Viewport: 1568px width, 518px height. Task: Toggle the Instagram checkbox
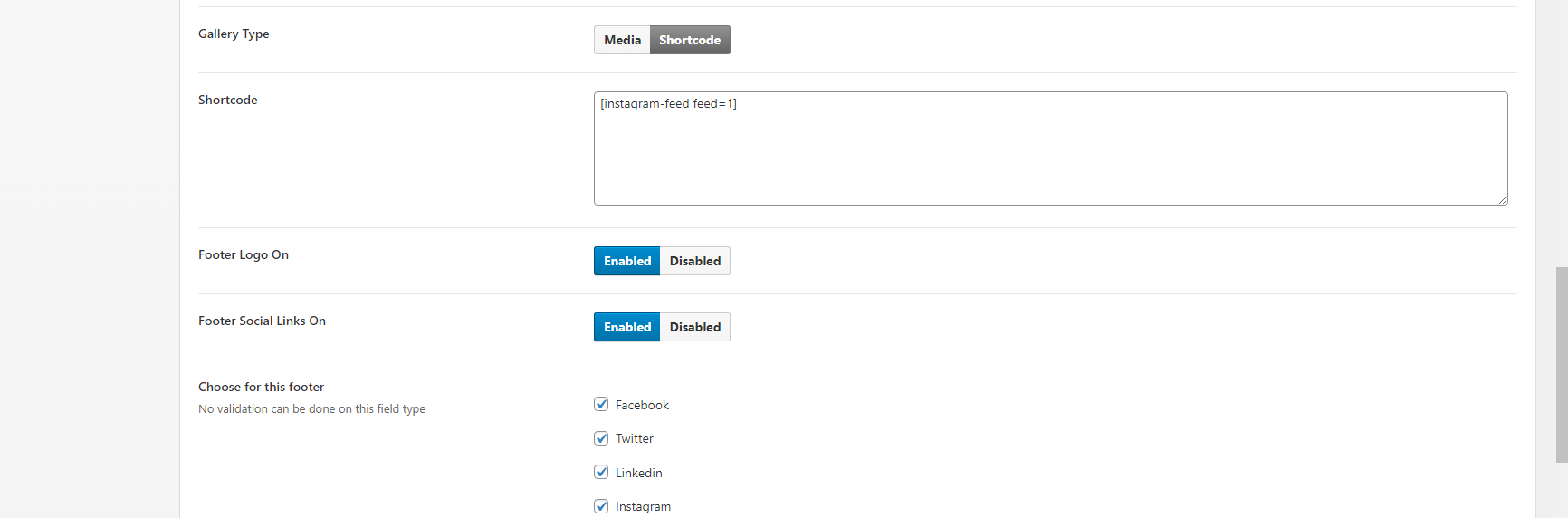click(x=601, y=506)
